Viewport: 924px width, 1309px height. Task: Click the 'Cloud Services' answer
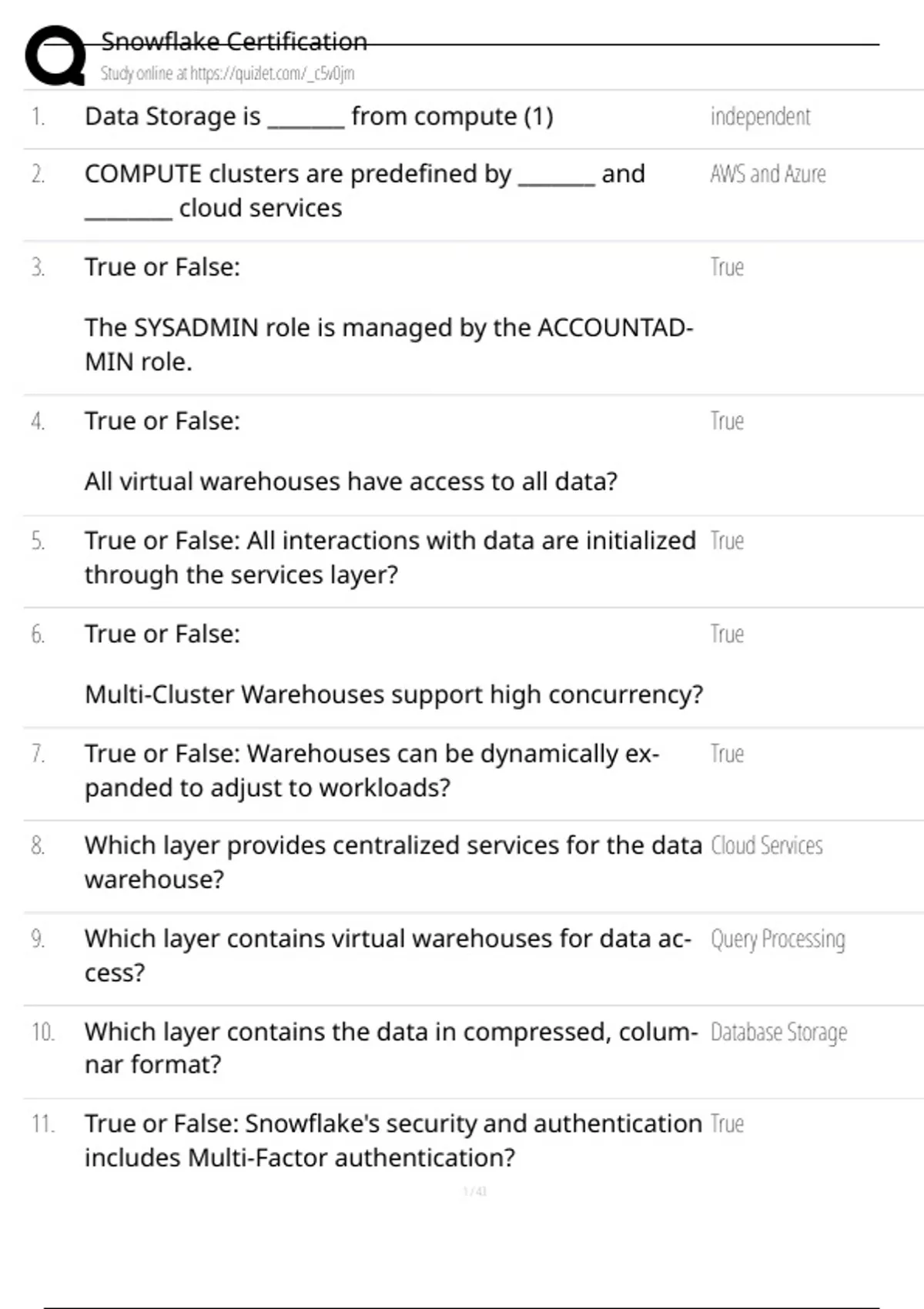coord(767,846)
